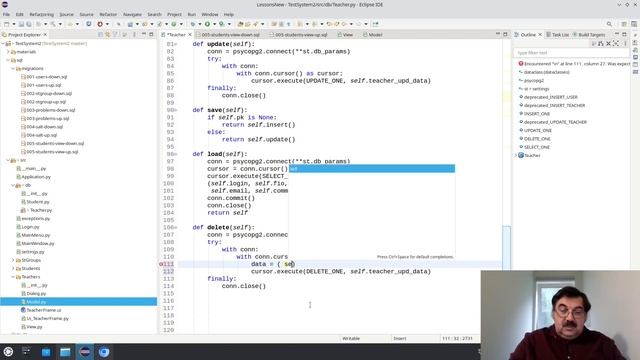Click error marker at line 111 gutter

pos(161,264)
